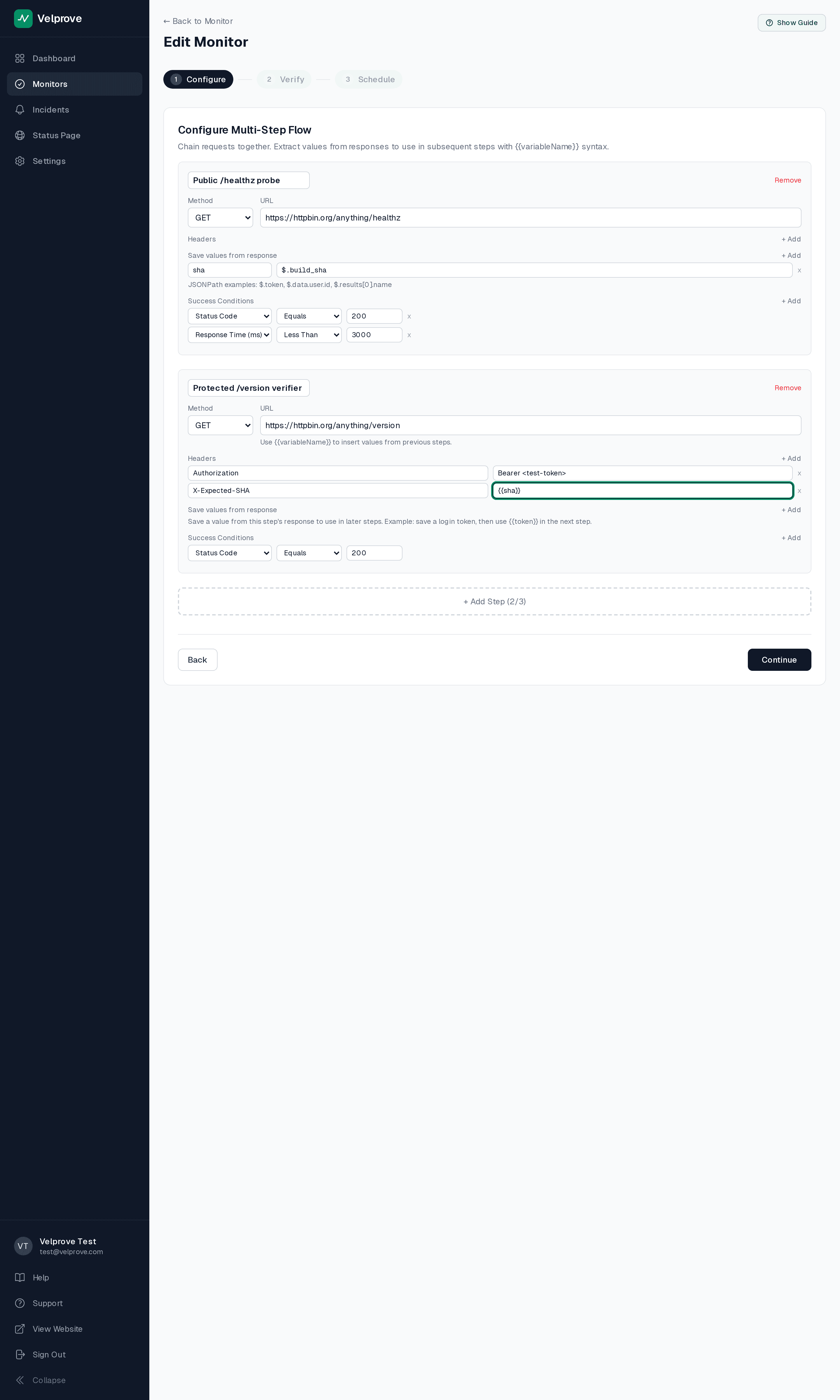Remove the sha saved value row

point(799,270)
